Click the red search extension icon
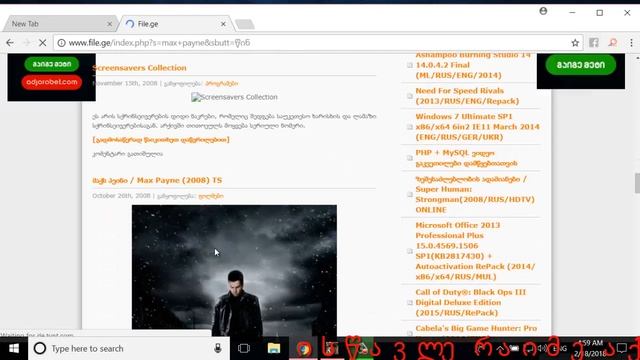This screenshot has height=360, width=640. 613,42
